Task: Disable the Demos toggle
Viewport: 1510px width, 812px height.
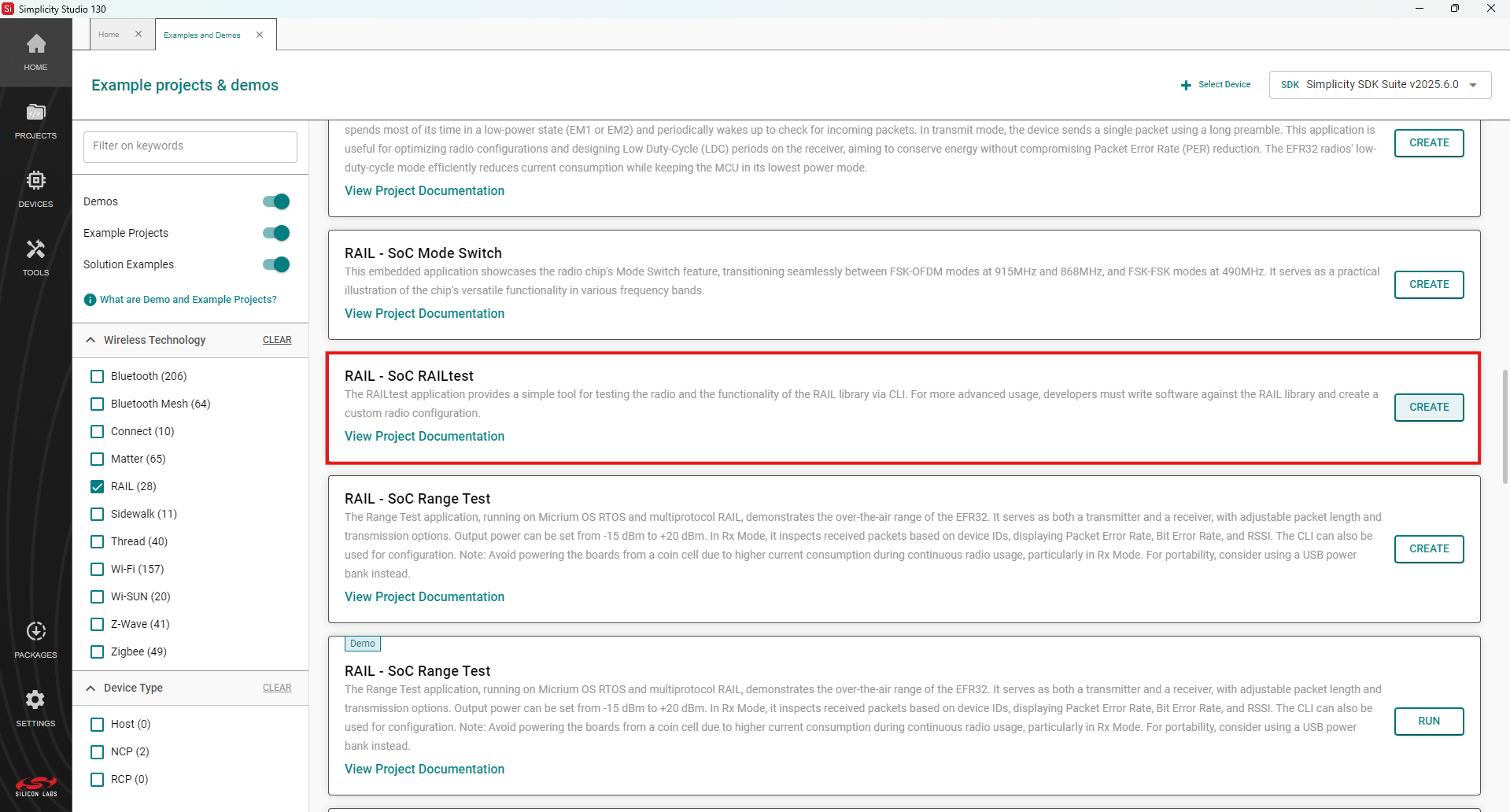Action: 276,201
